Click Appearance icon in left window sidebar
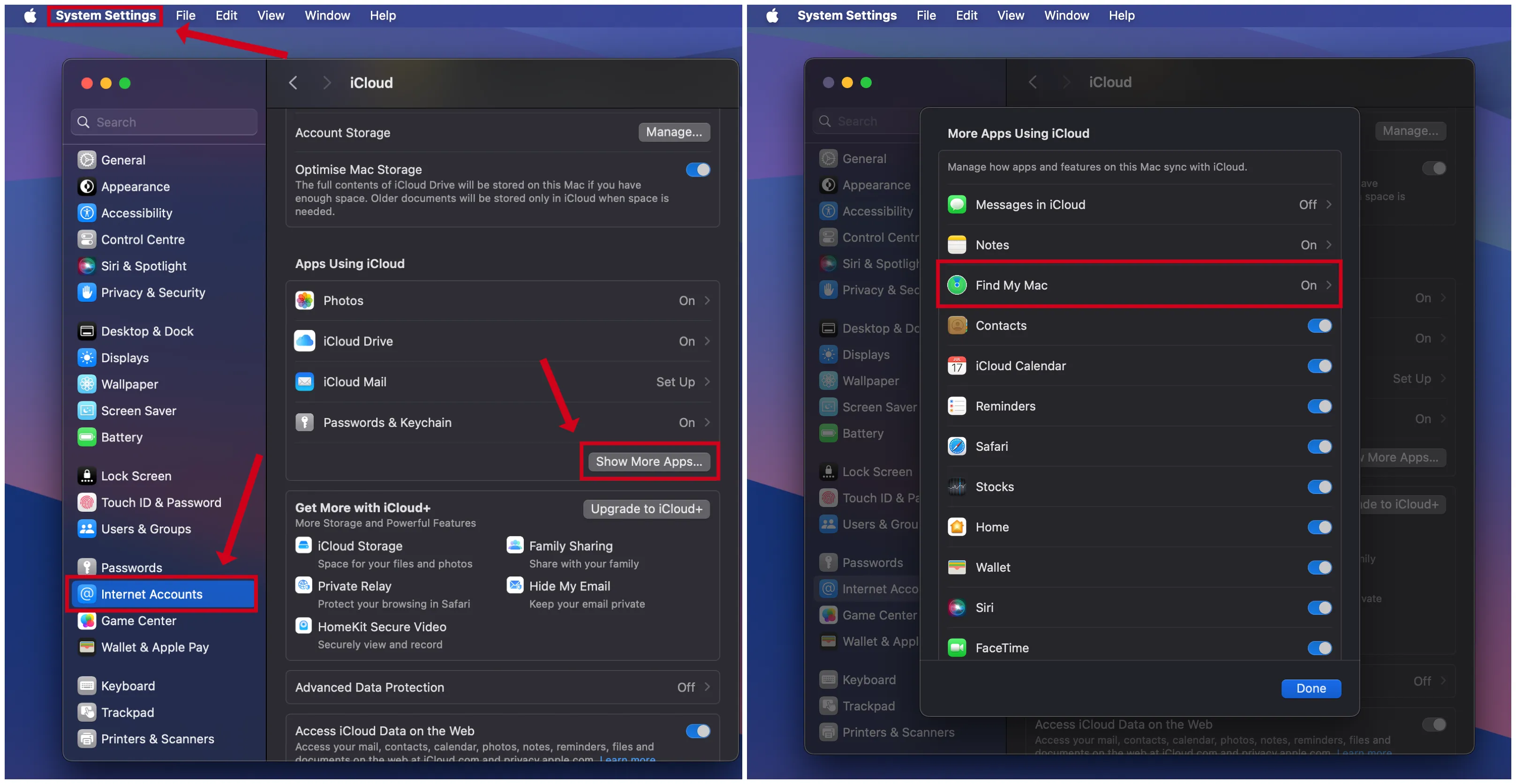Image resolution: width=1516 pixels, height=784 pixels. pyautogui.click(x=87, y=187)
